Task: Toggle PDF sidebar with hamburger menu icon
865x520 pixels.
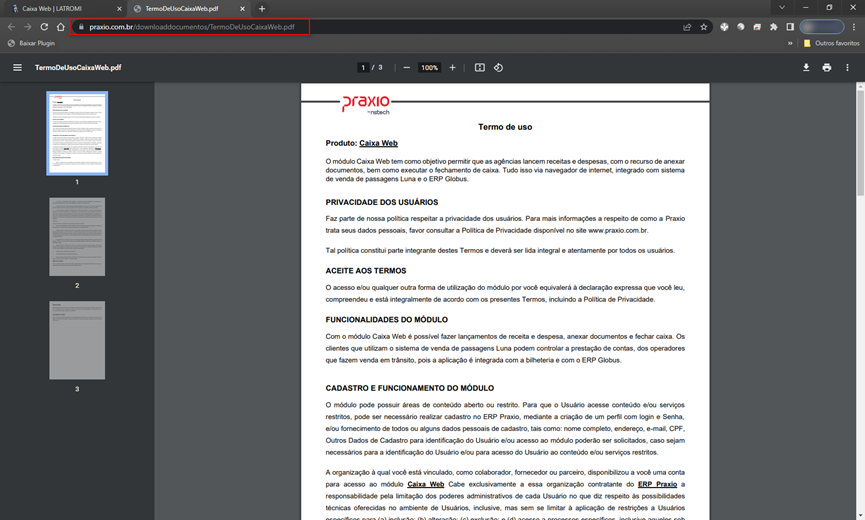Action: pyautogui.click(x=18, y=67)
